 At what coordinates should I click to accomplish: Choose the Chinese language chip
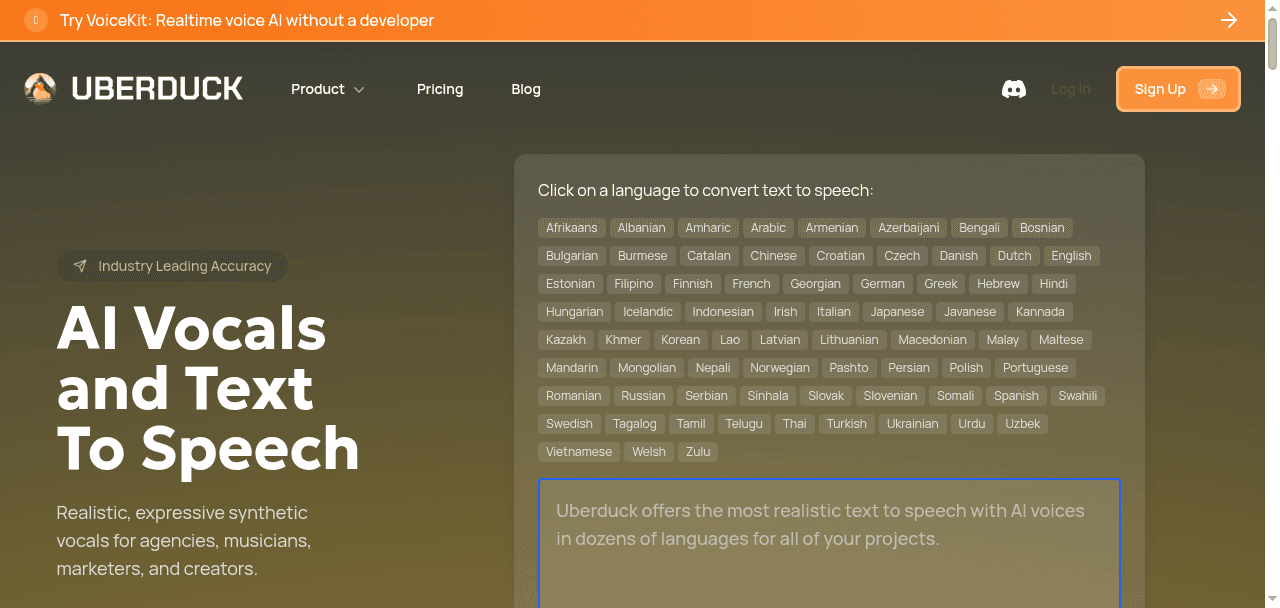tap(774, 256)
